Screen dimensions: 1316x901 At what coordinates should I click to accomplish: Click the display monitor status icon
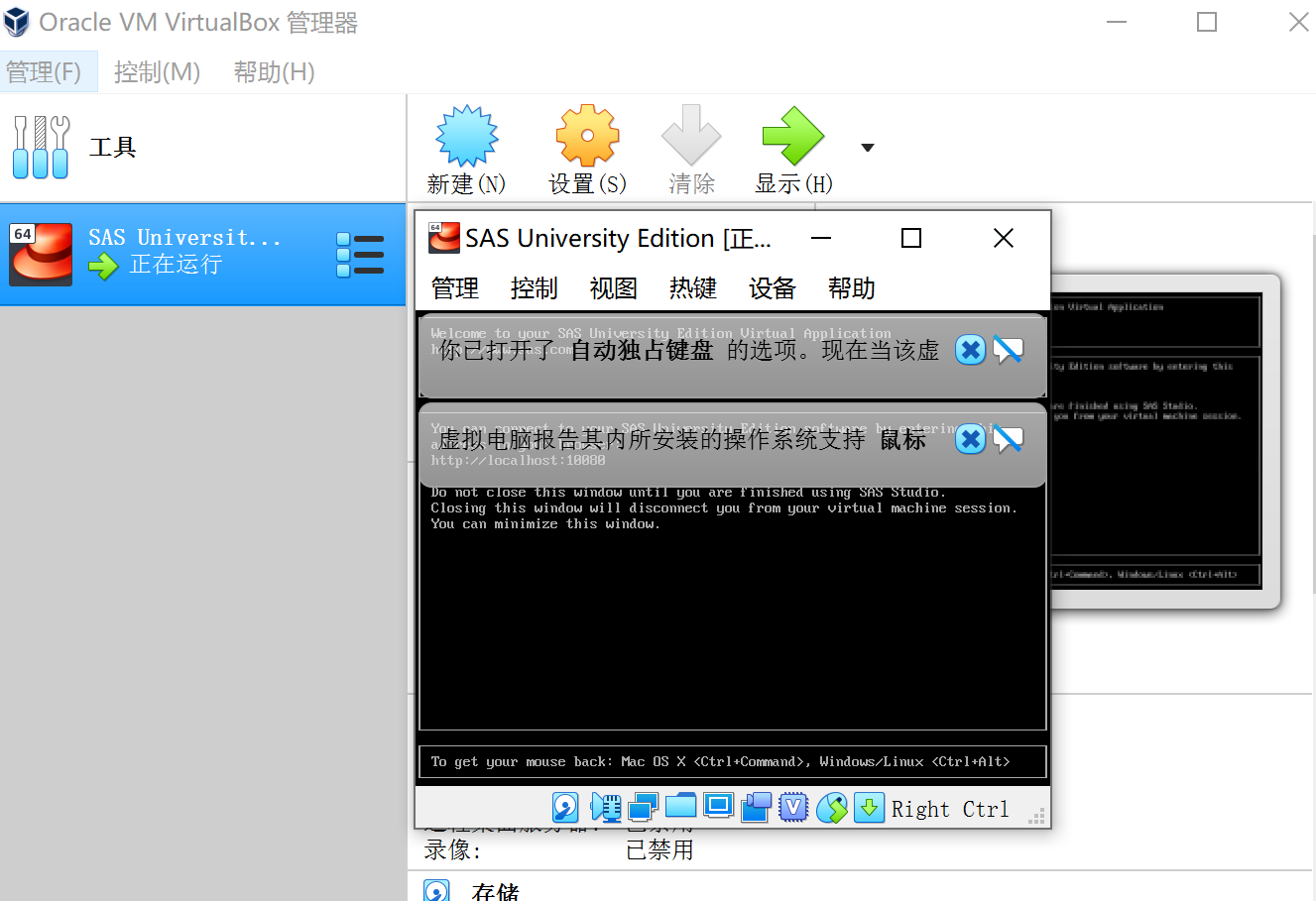(x=718, y=807)
